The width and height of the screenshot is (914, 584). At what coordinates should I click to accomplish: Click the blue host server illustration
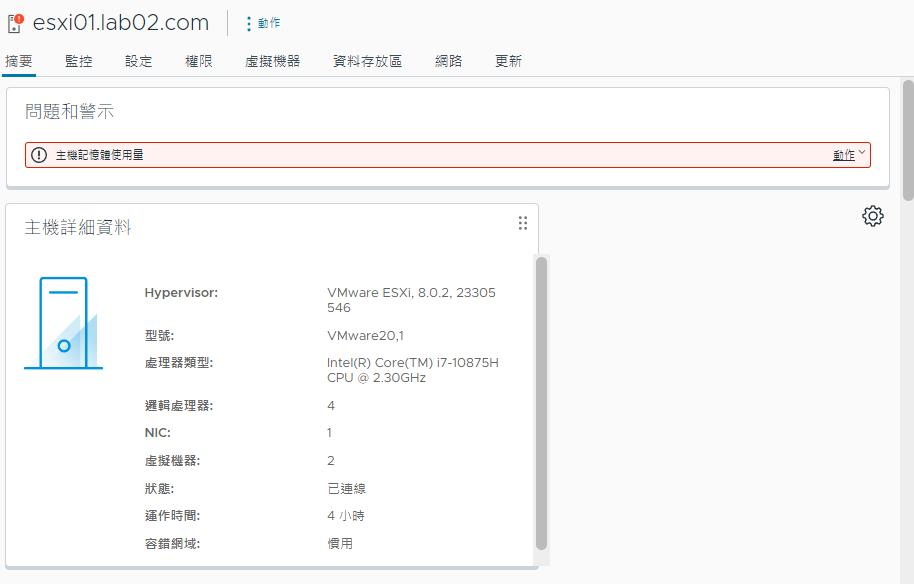pyautogui.click(x=63, y=323)
